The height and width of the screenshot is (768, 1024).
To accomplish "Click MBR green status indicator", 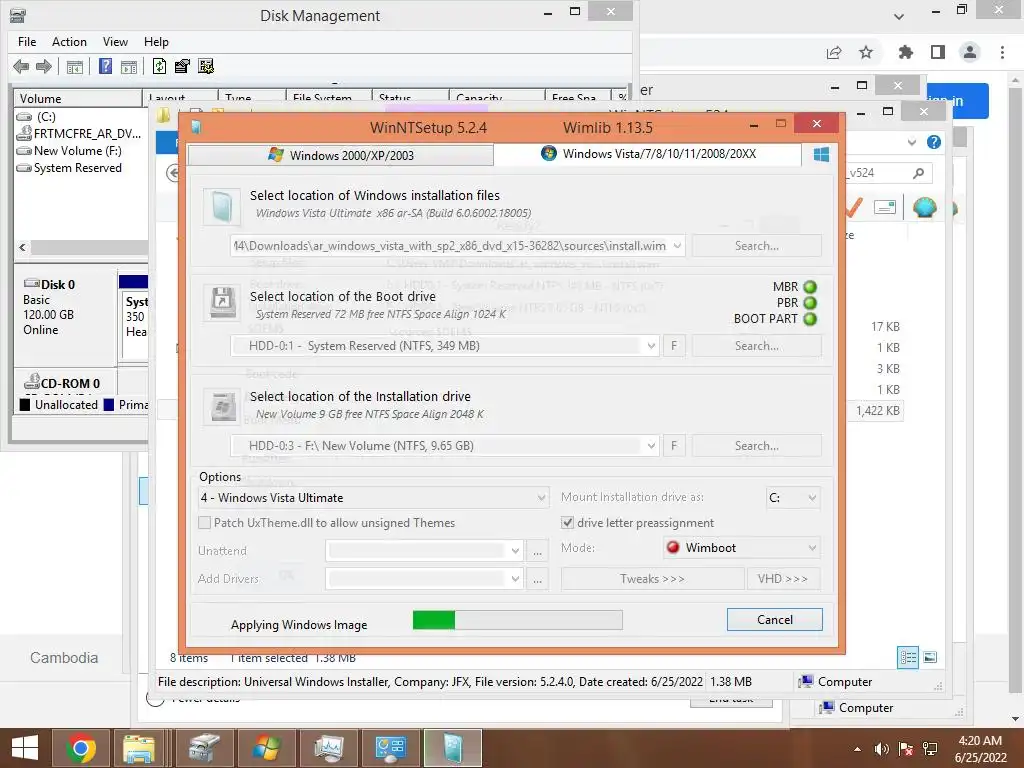I will point(810,287).
